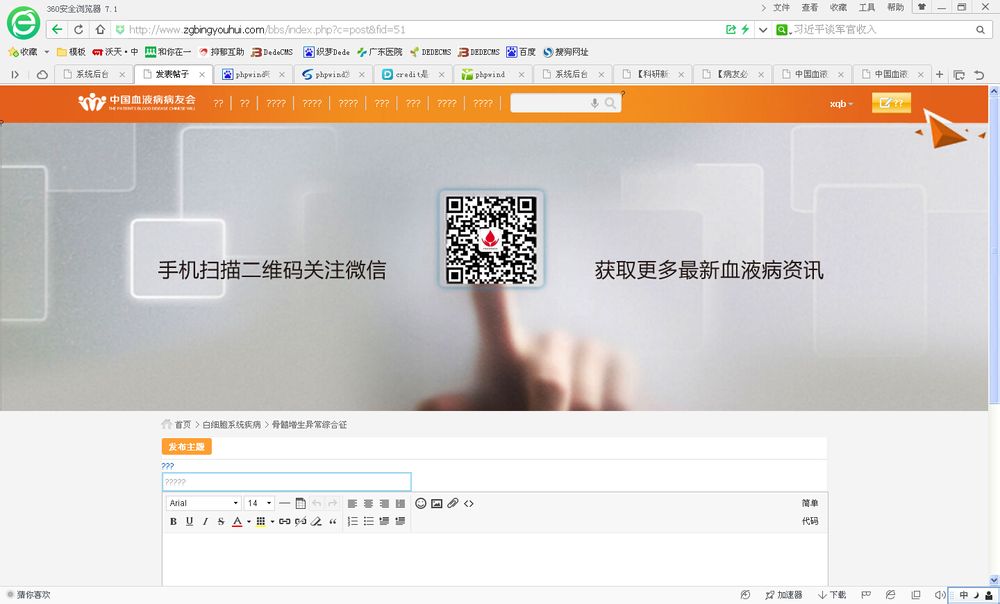Toggle bold formatting in editor
Viewport: 1000px width, 604px height.
173,521
